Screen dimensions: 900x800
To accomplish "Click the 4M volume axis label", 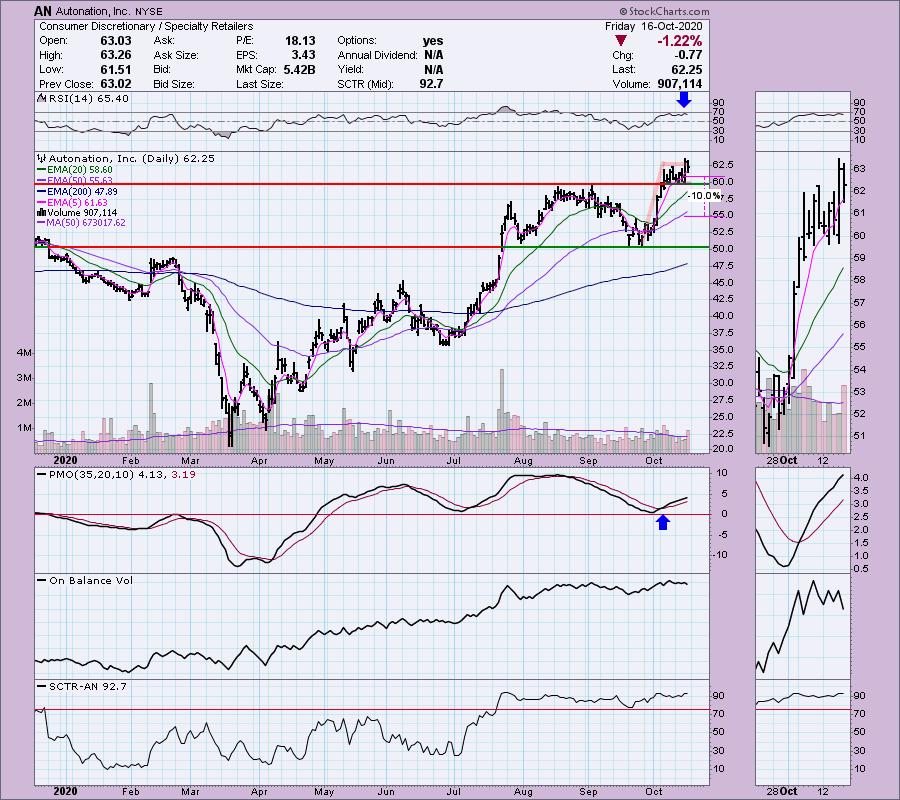I will pos(24,353).
